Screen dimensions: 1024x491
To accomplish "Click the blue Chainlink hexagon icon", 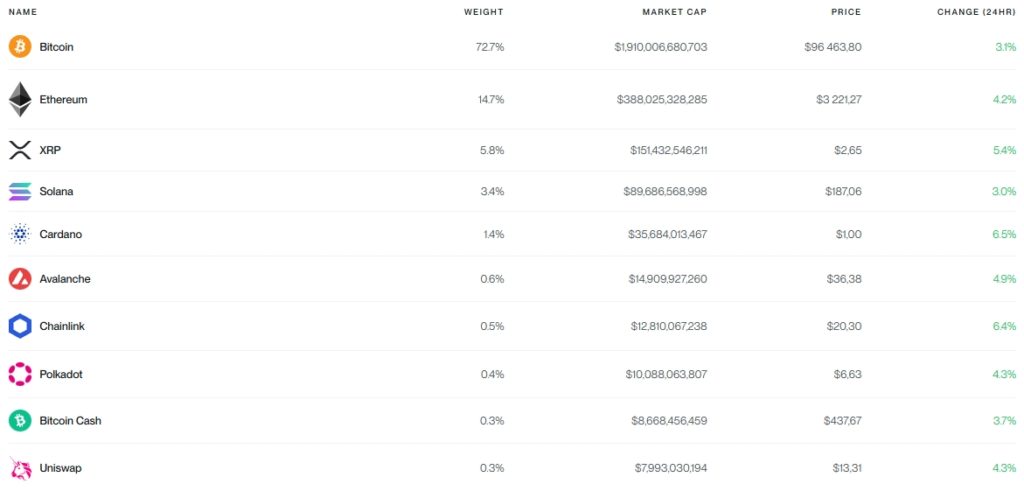I will 20,326.
